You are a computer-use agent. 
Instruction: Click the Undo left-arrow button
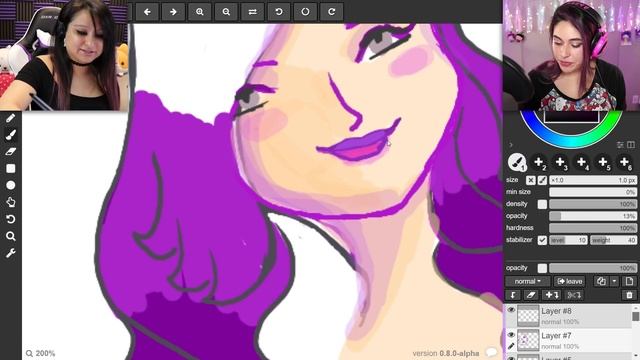pos(147,12)
